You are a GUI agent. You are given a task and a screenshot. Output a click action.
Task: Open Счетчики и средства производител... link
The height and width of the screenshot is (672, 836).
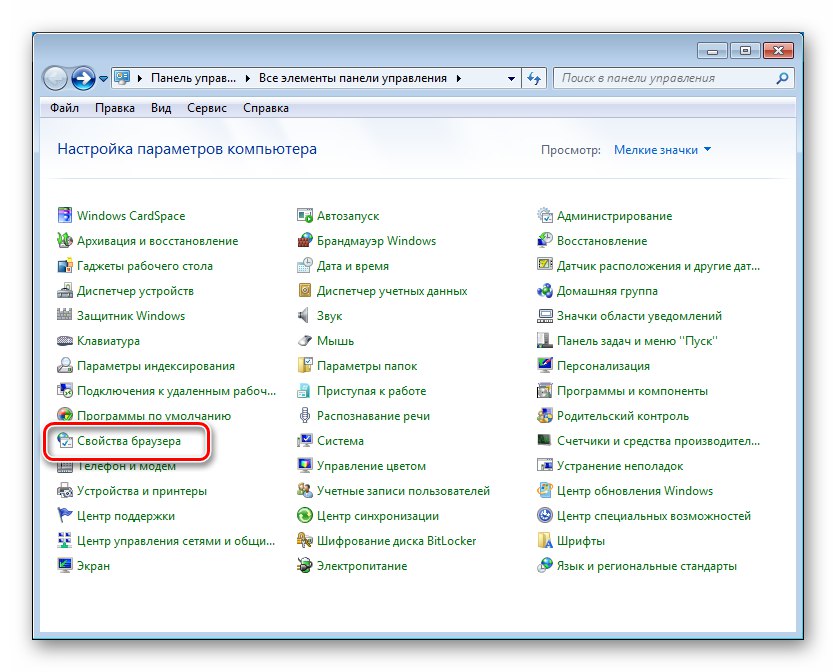658,441
